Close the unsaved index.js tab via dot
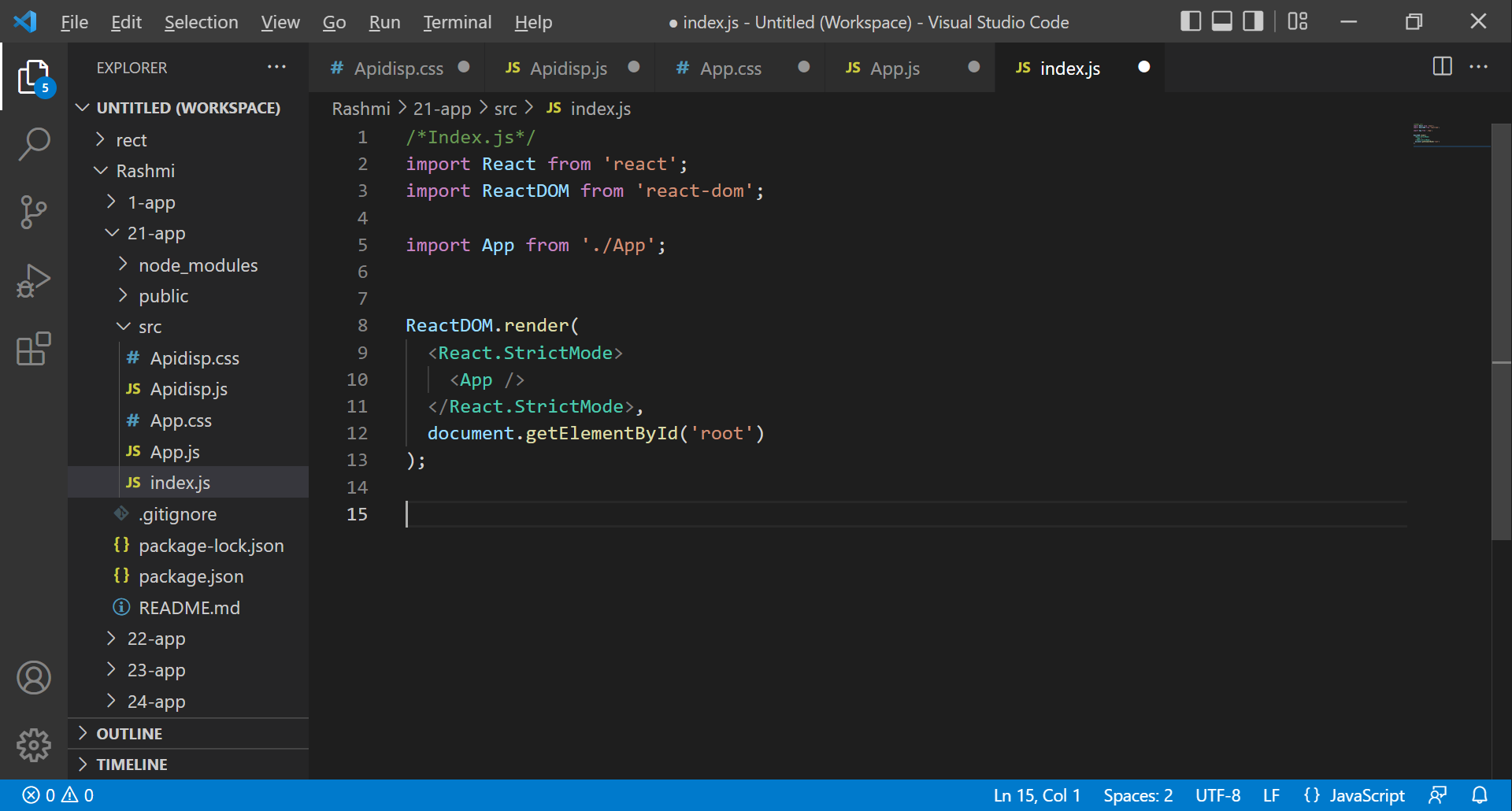Screen dimensions: 1512x811 [1144, 67]
